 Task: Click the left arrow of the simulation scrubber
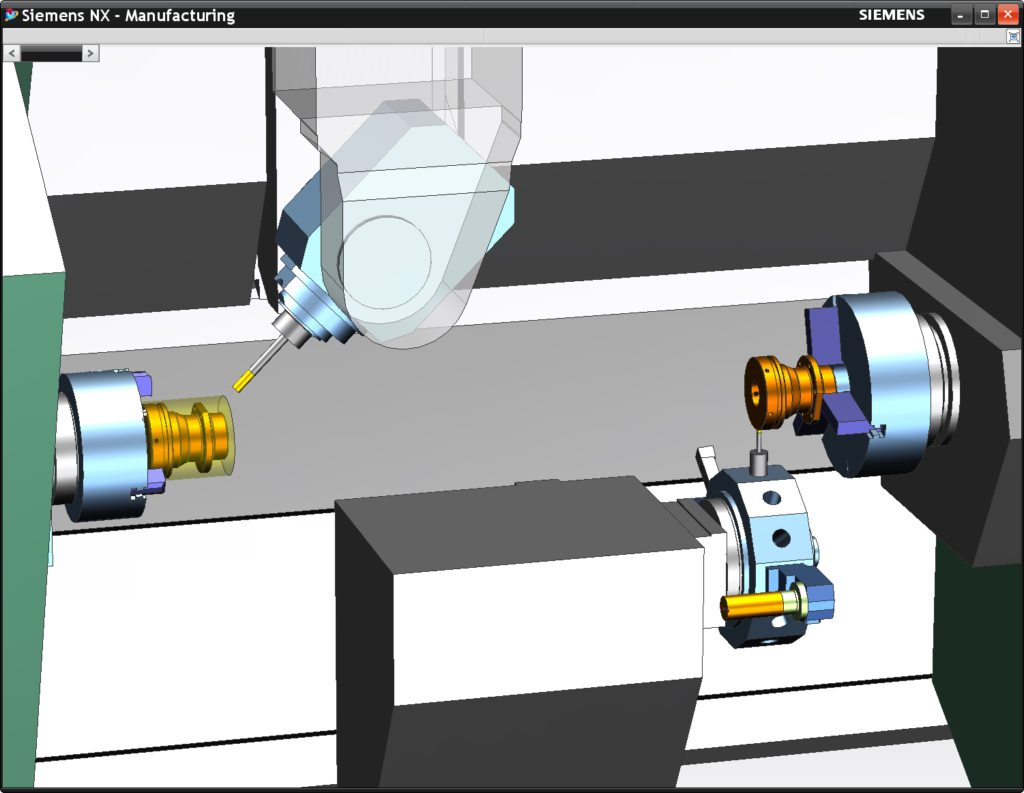click(10, 52)
